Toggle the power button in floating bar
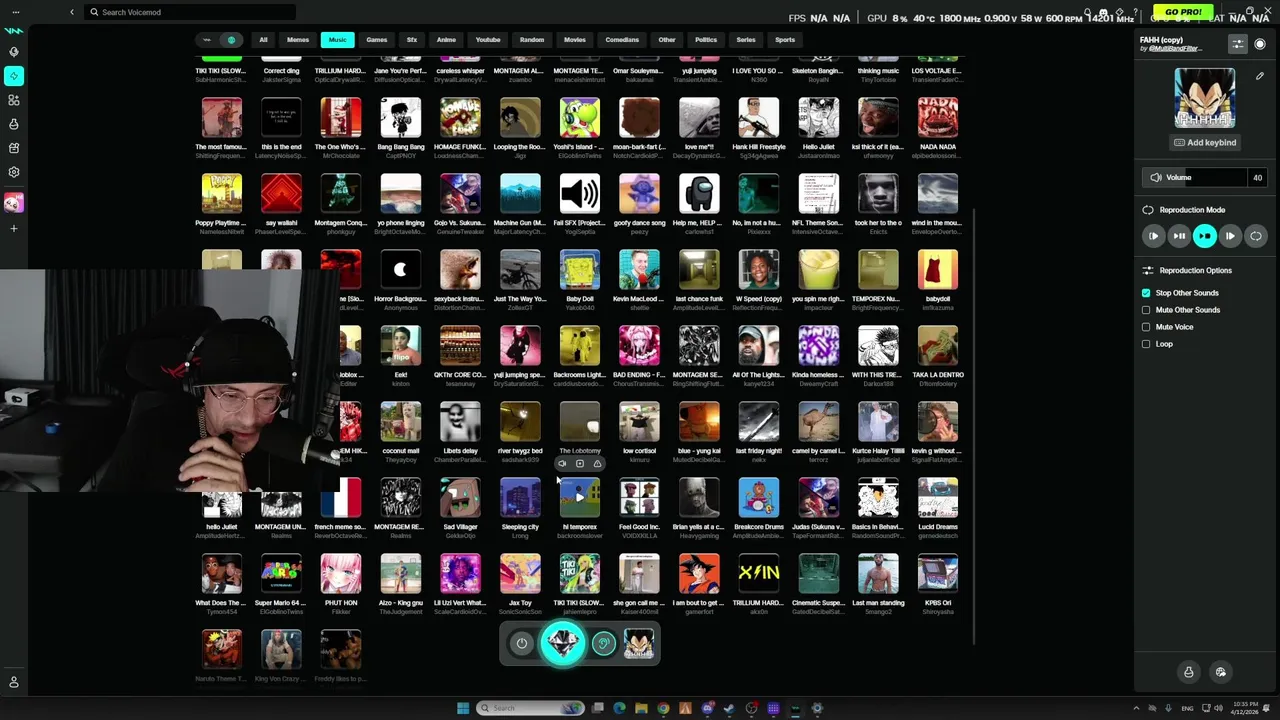This screenshot has width=1280, height=720. tap(521, 644)
